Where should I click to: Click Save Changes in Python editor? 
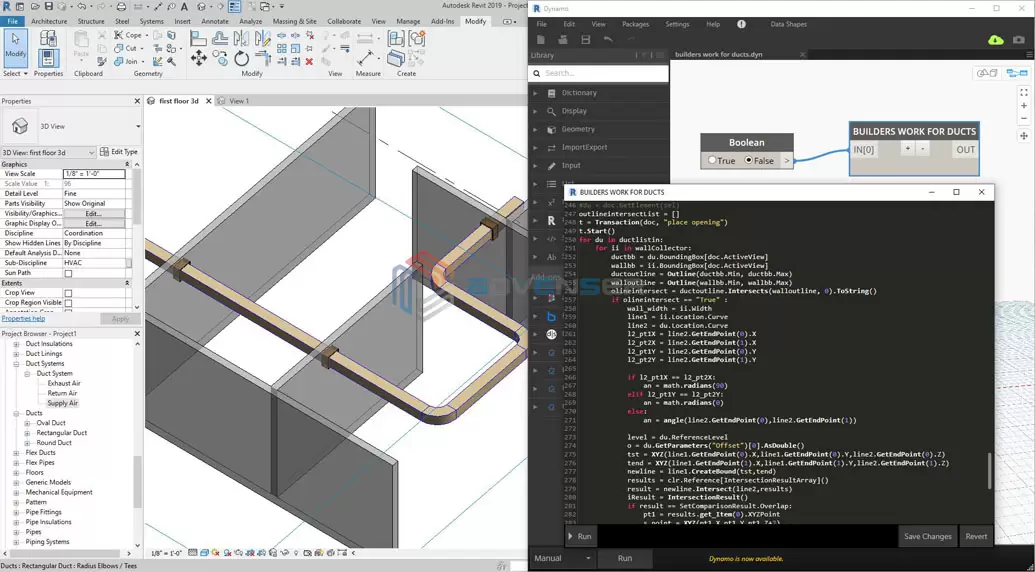[x=927, y=536]
